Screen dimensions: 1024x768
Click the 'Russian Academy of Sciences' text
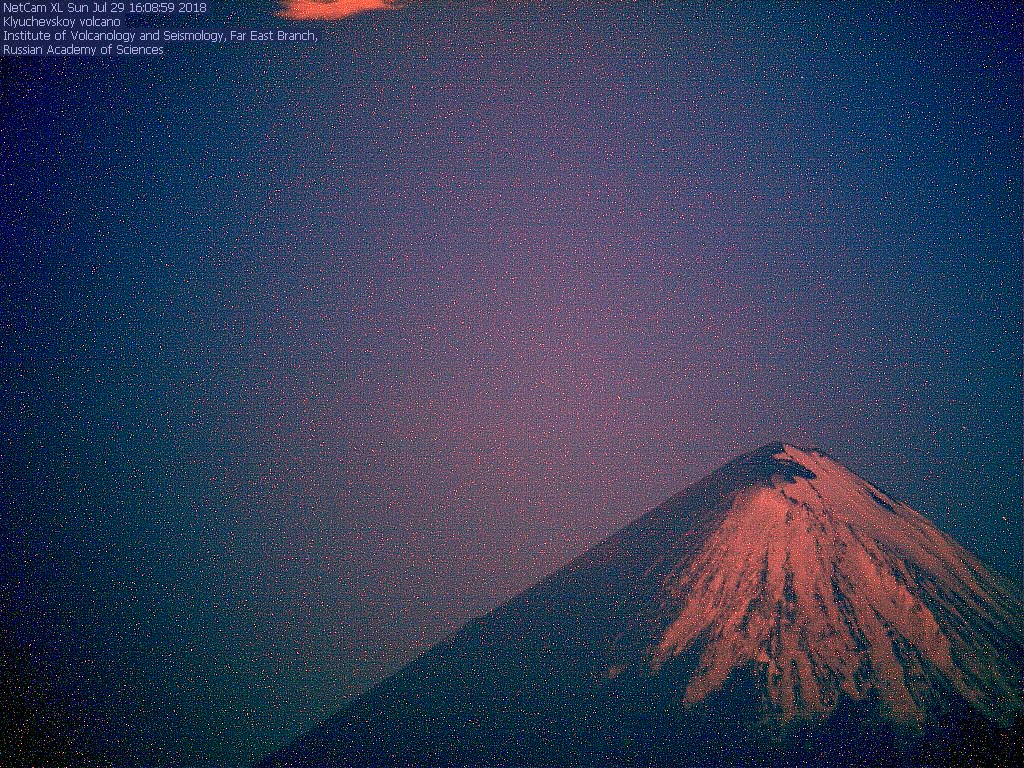tap(84, 50)
